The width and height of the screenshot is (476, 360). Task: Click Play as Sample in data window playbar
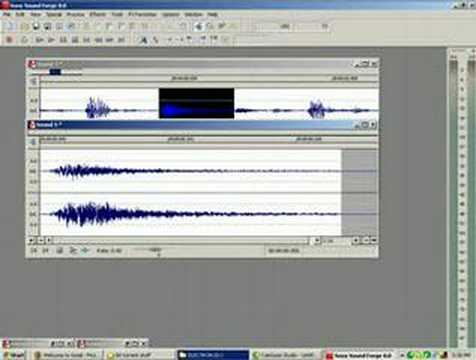[85, 250]
